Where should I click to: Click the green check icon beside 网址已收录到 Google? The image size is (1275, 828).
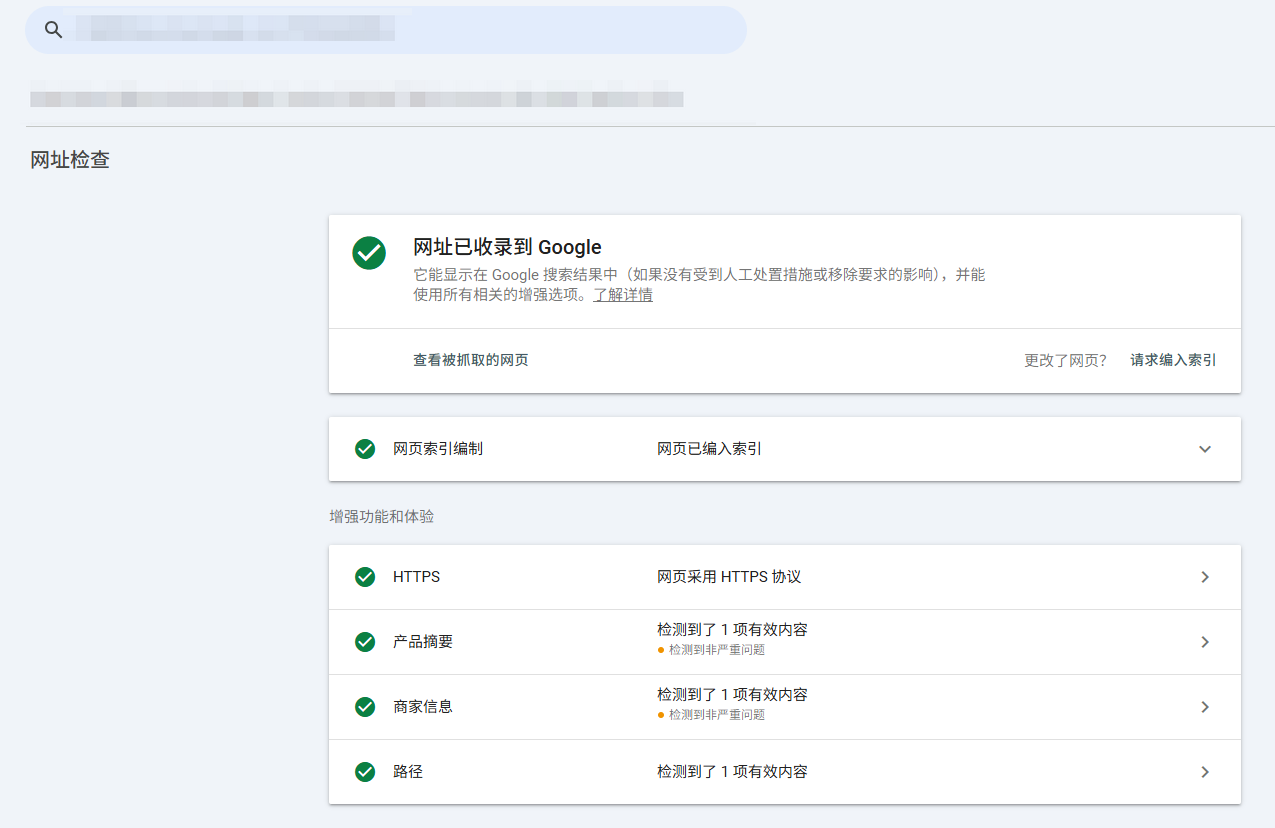369,254
